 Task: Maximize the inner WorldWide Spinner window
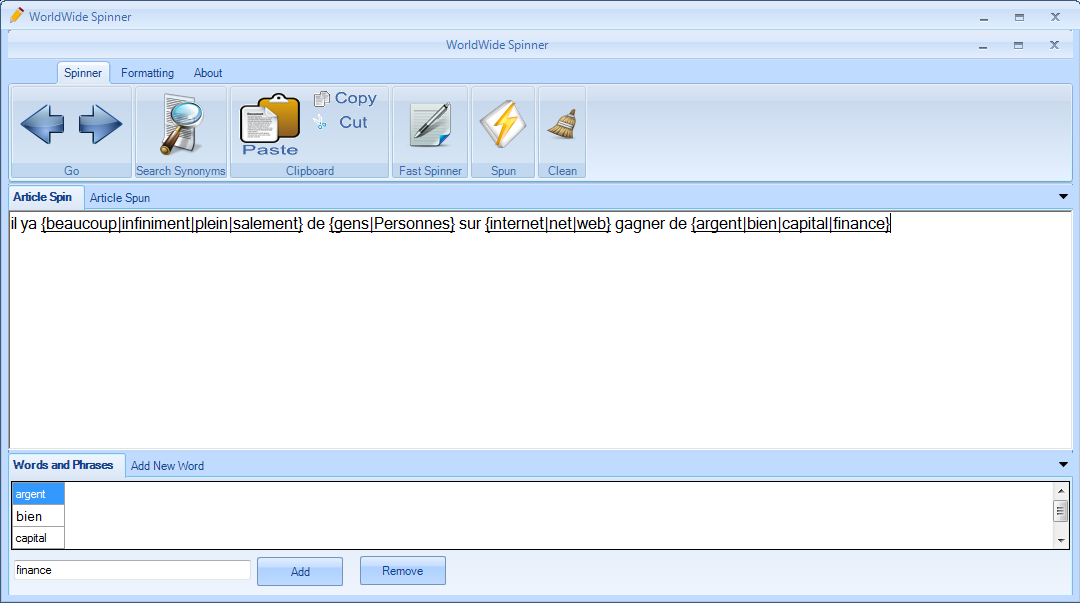click(x=1018, y=45)
